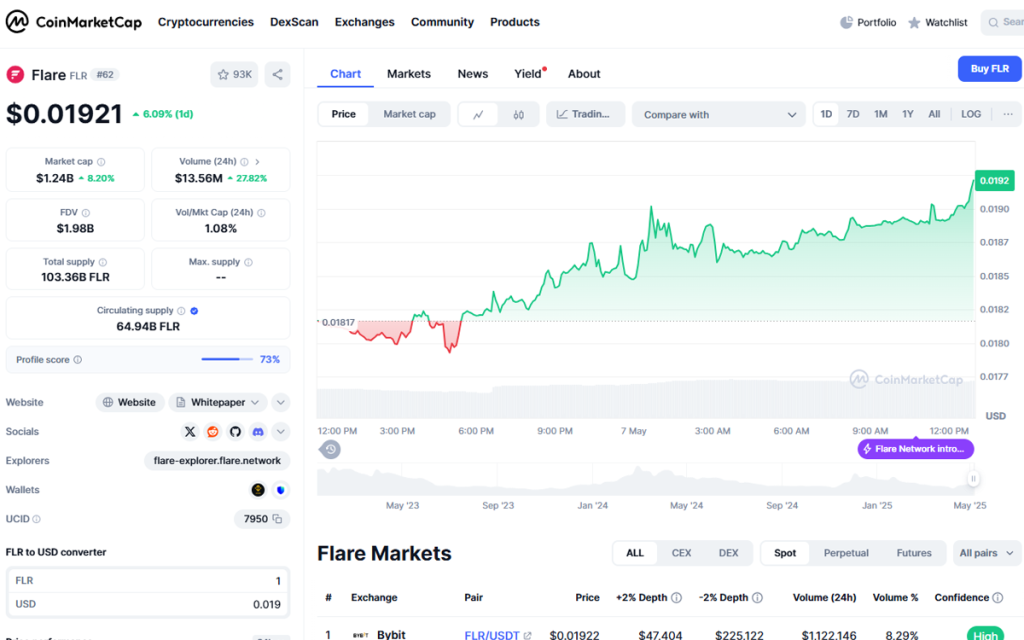This screenshot has height=640, width=1024.
Task: Open chart more options ellipsis
Action: (x=1008, y=114)
